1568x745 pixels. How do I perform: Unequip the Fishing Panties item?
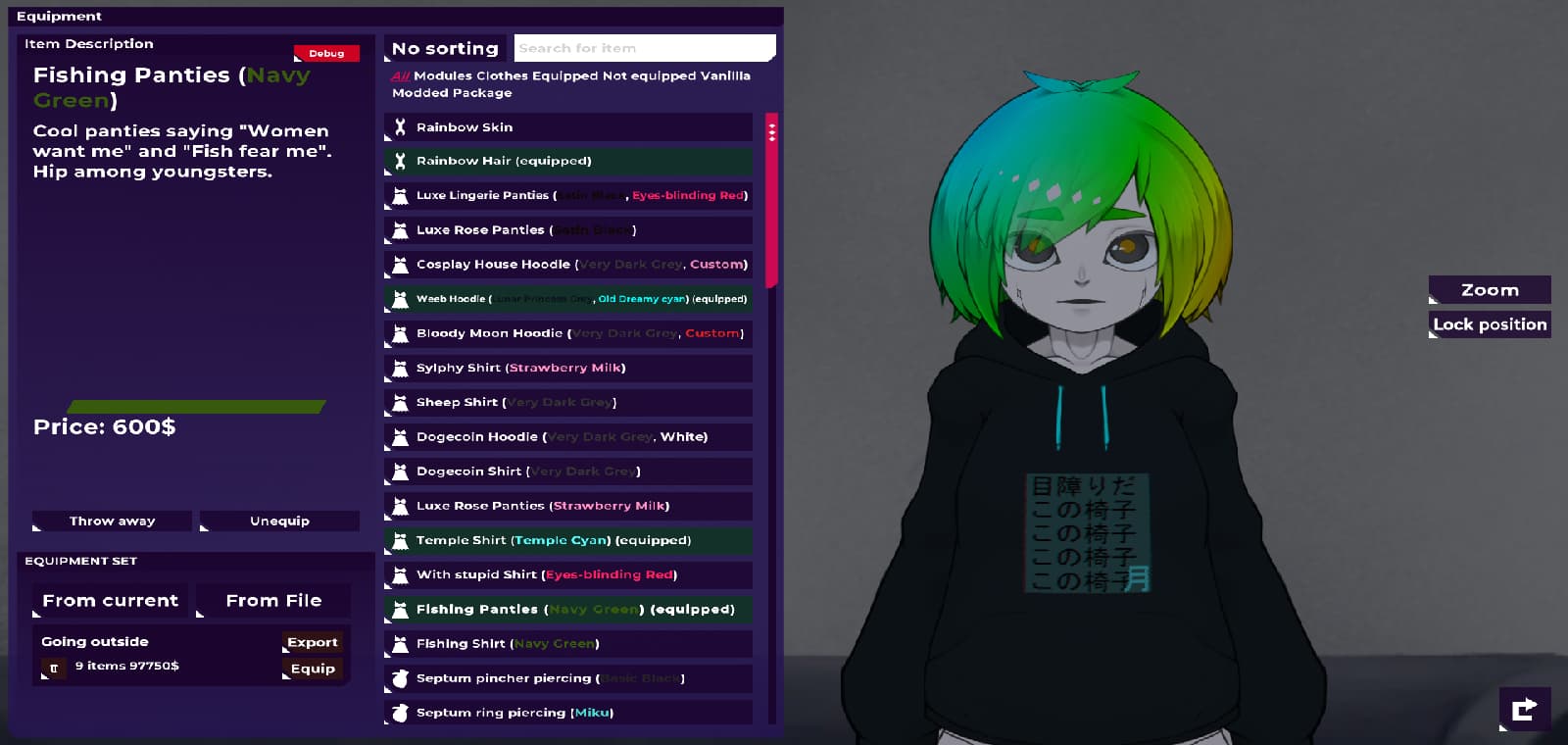click(x=279, y=521)
